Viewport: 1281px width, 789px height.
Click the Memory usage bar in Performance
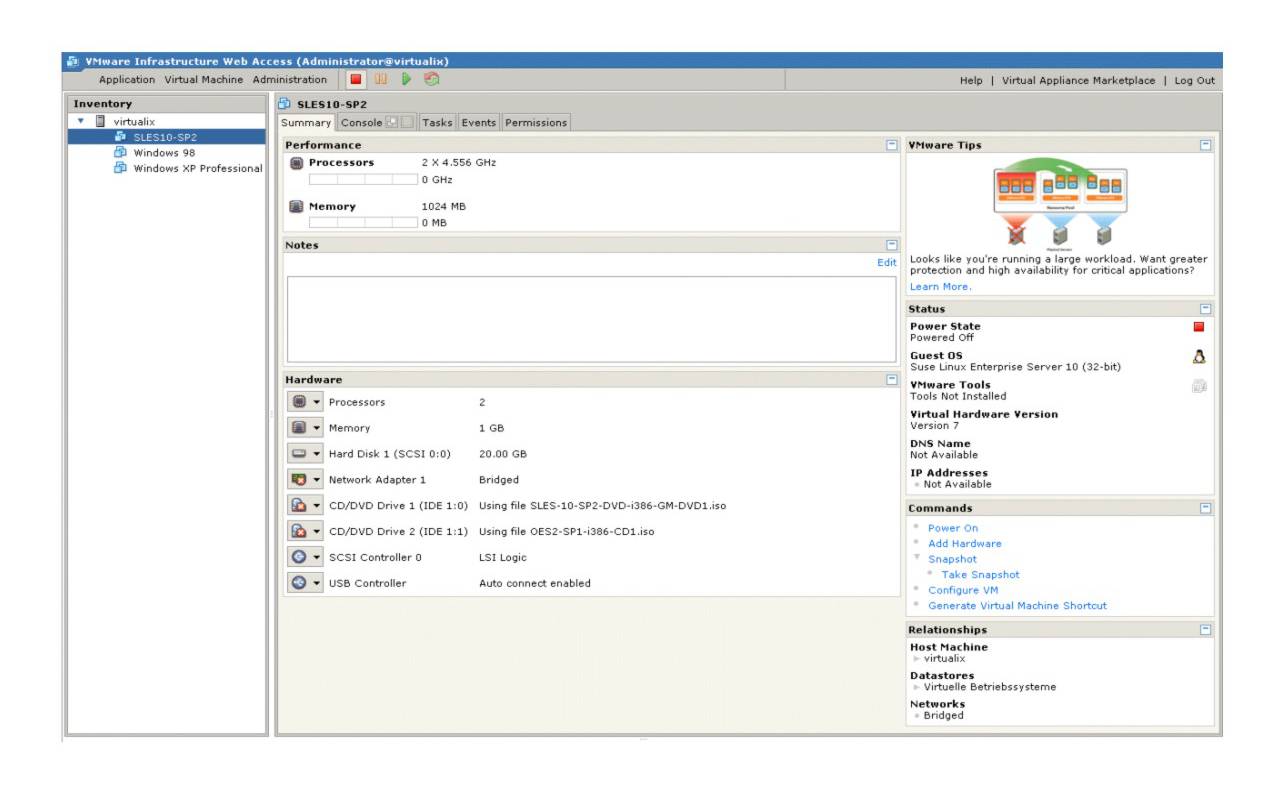[x=363, y=223]
